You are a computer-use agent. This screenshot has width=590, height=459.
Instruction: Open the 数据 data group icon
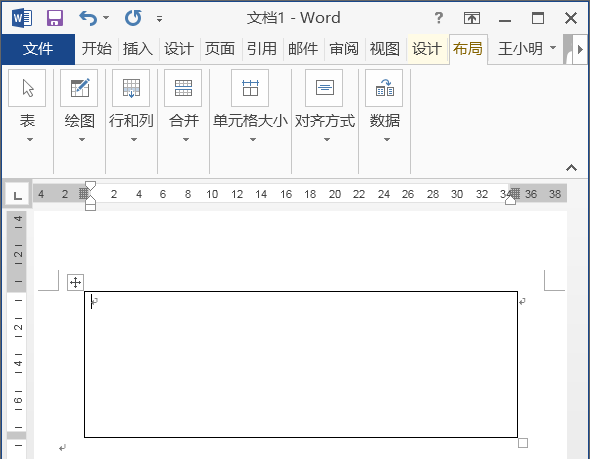384,88
